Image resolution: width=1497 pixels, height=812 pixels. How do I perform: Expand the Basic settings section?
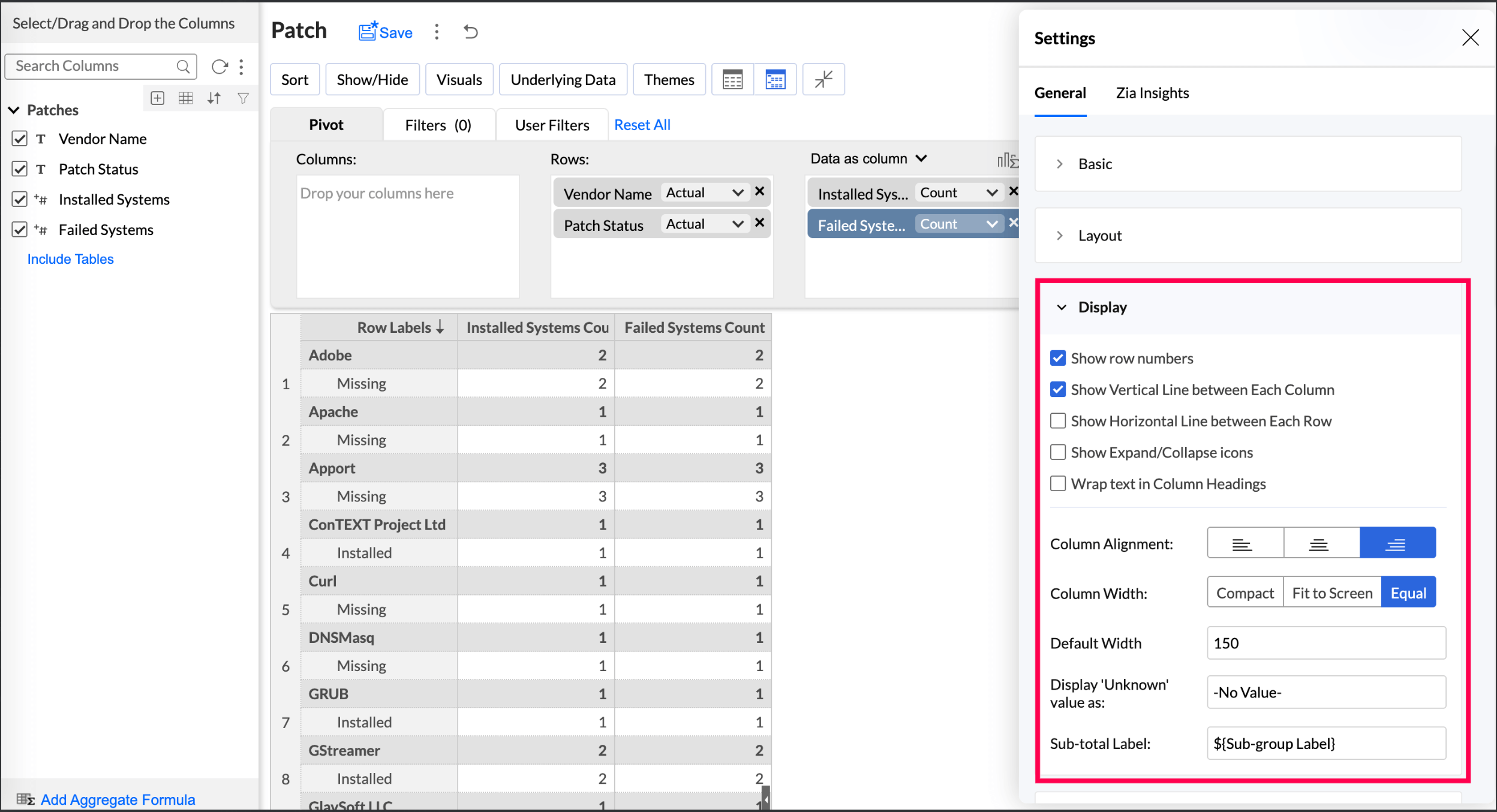point(1095,164)
